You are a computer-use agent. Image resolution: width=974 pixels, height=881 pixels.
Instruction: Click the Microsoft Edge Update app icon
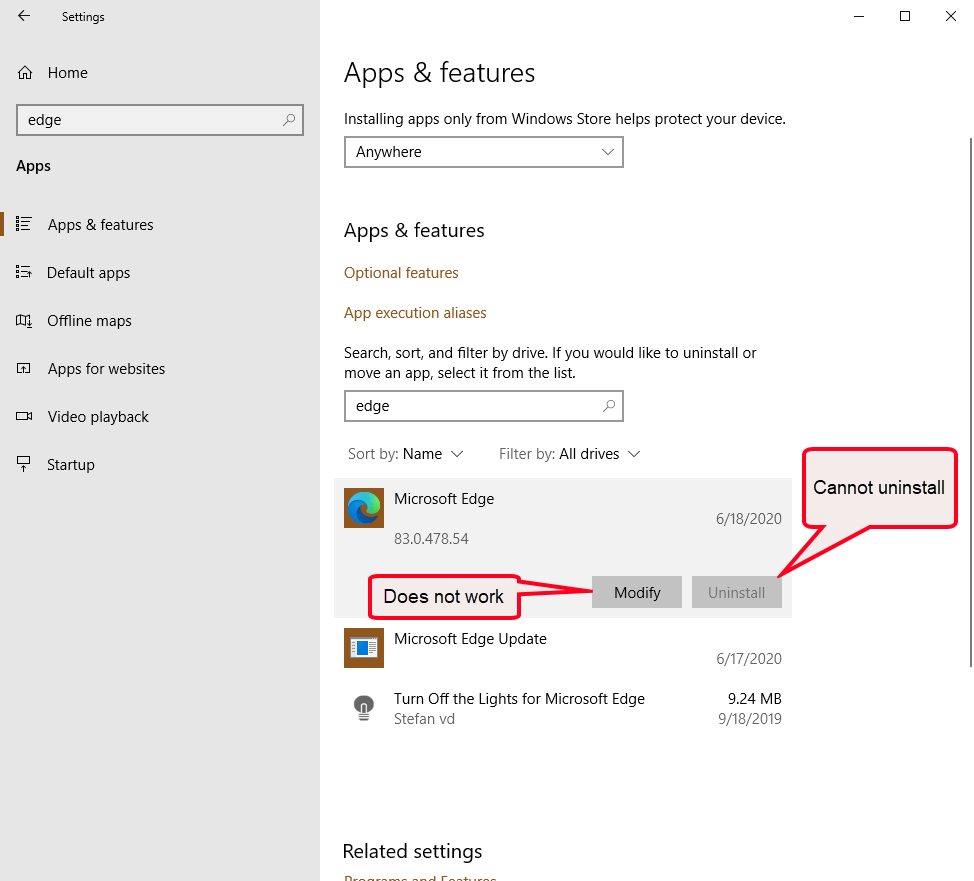tap(363, 648)
